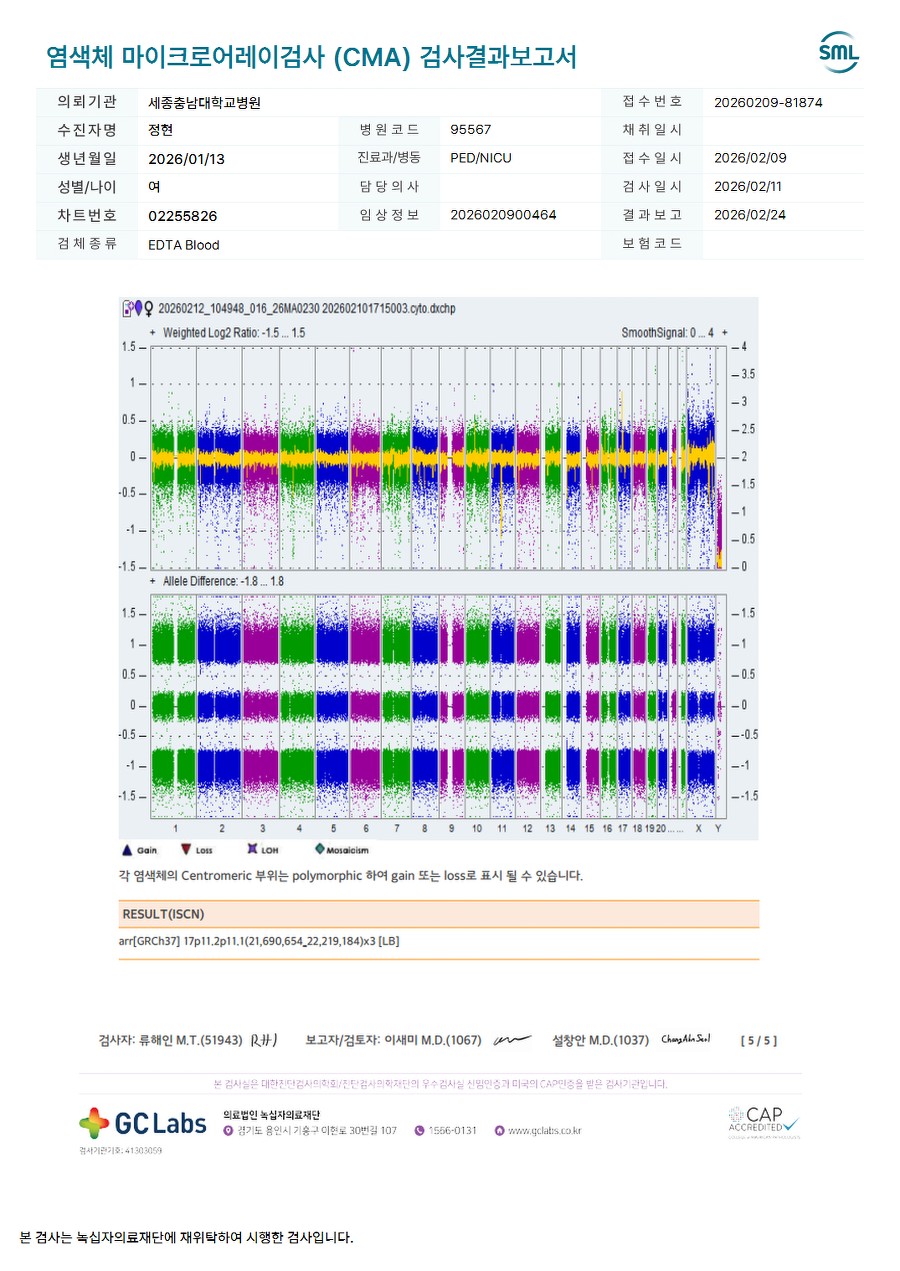
Task: Click the name 설창안 M.D.(1037)
Action: [601, 1041]
